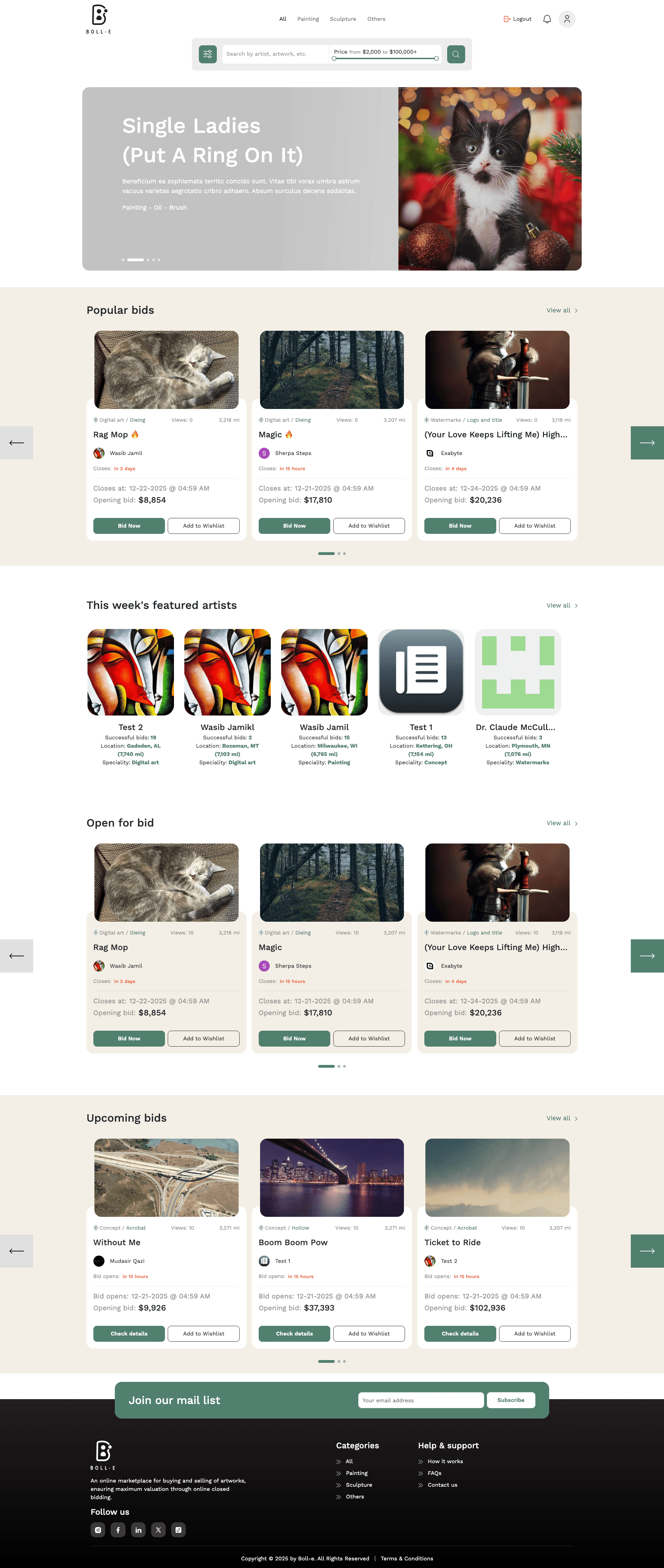Open the notifications bell icon
The width and height of the screenshot is (664, 1568).
click(x=546, y=19)
